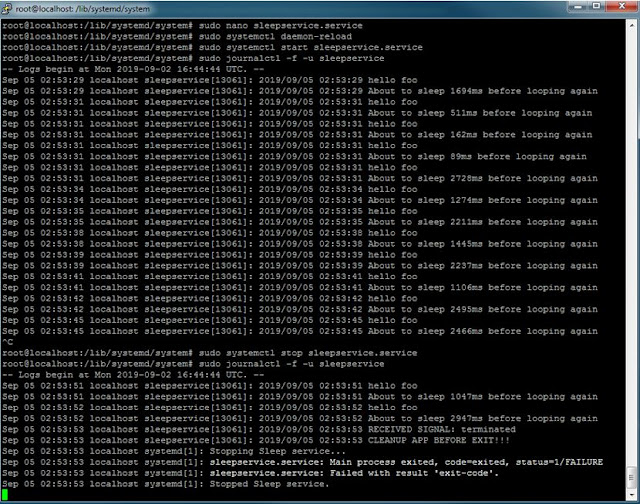The height and width of the screenshot is (504, 640).
Task: Click the '02:53:38 hello foo' log line
Action: pos(210,233)
